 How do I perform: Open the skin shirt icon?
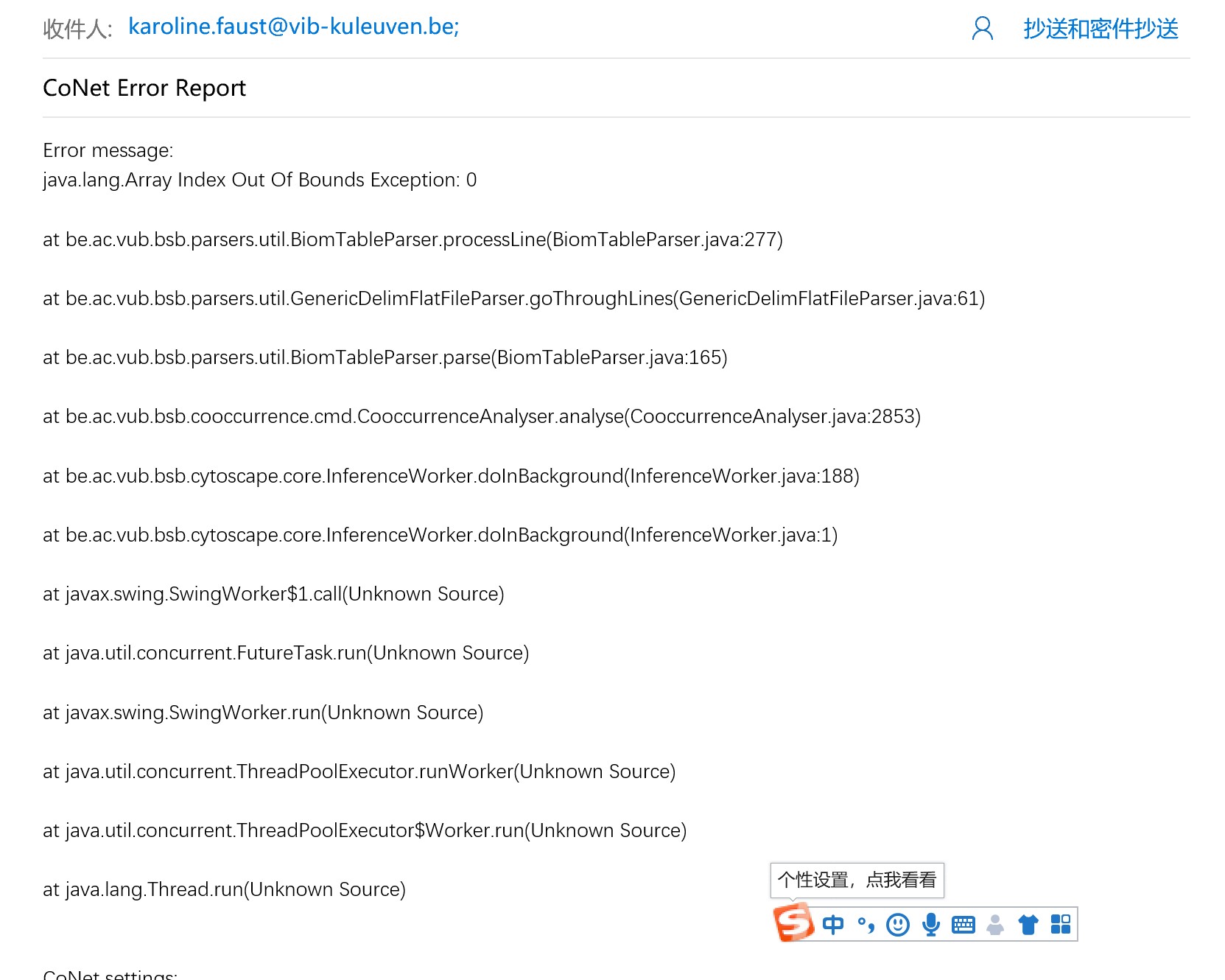point(1028,925)
